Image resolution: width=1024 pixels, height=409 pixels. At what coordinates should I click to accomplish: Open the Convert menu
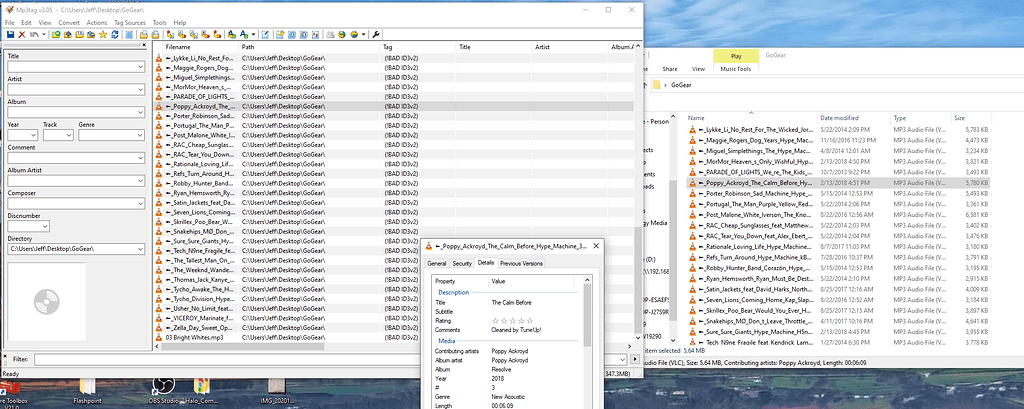point(69,22)
